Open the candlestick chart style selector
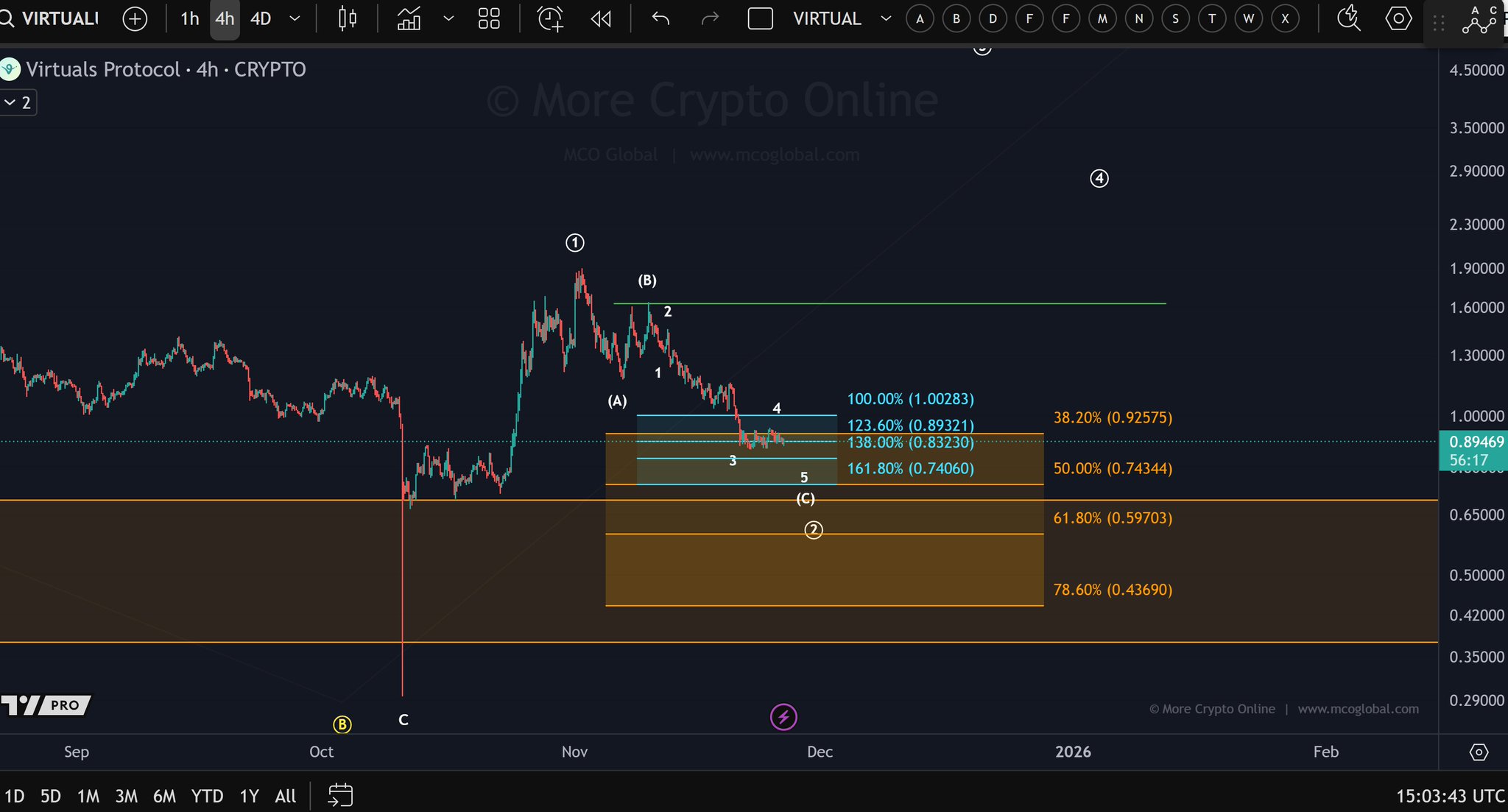 click(x=347, y=18)
